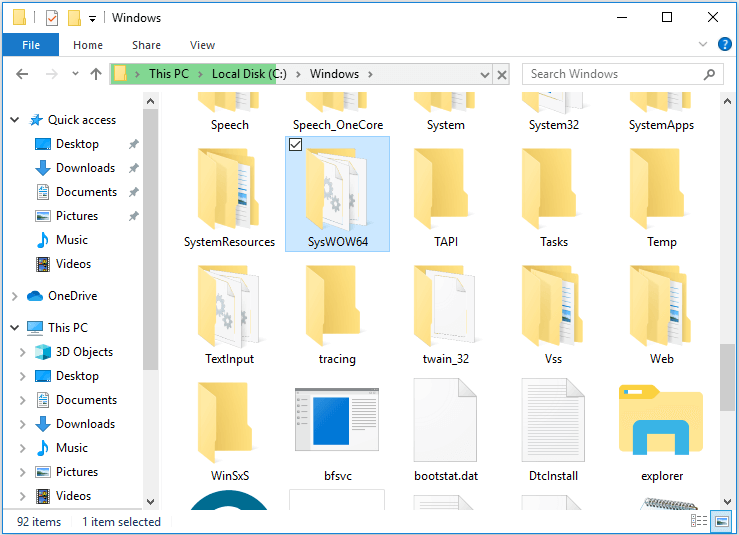Stop loading with the address bar X
Viewport: 739px width, 535px height.
502,74
